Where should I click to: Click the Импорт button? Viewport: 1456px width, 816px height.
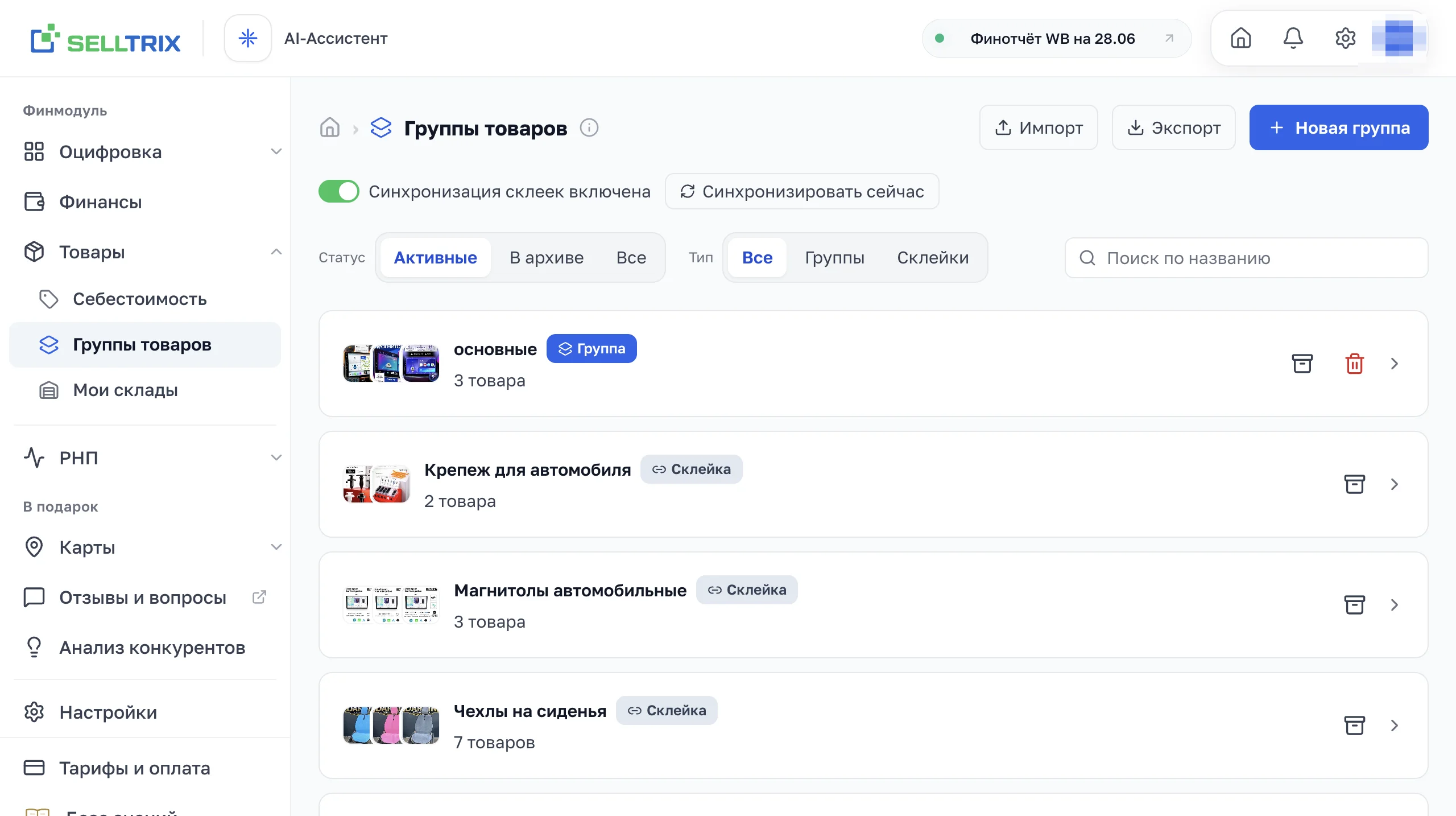[x=1039, y=127]
